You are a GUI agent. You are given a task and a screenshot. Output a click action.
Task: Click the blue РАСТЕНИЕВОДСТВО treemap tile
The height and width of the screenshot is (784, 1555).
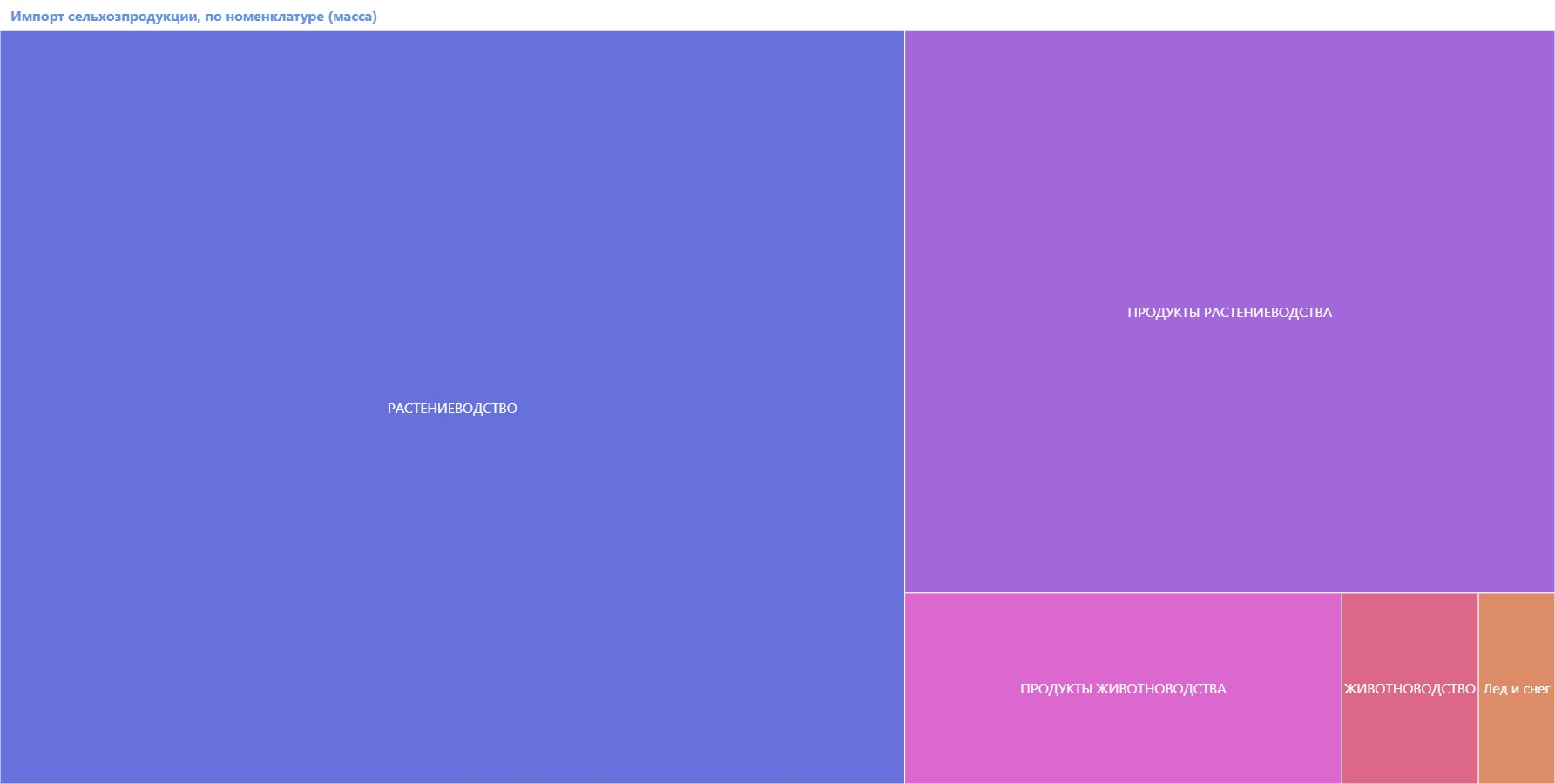(452, 261)
